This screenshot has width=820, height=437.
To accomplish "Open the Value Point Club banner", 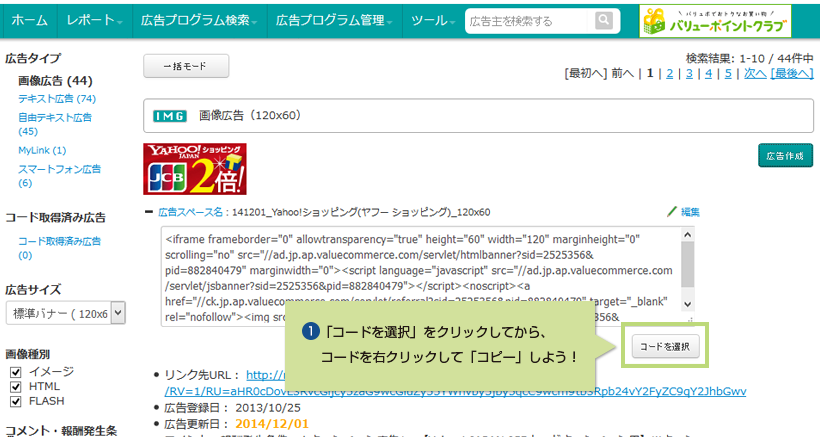I will tap(715, 21).
